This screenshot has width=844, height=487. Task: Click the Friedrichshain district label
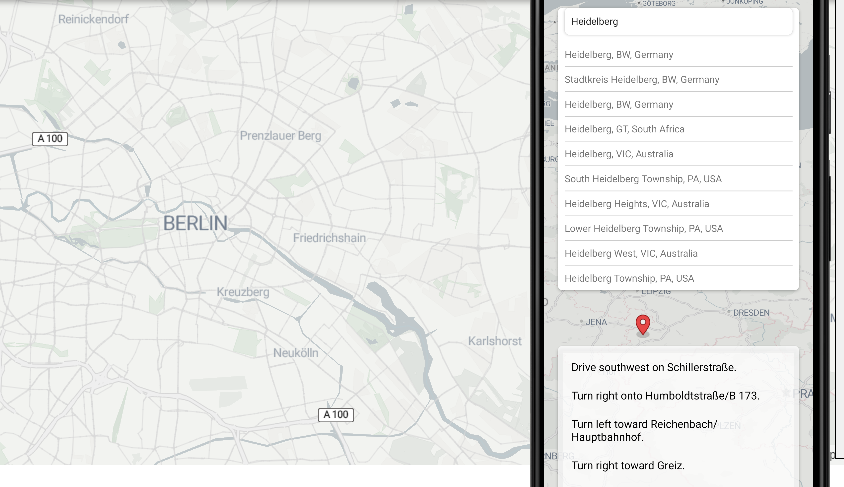coord(329,238)
